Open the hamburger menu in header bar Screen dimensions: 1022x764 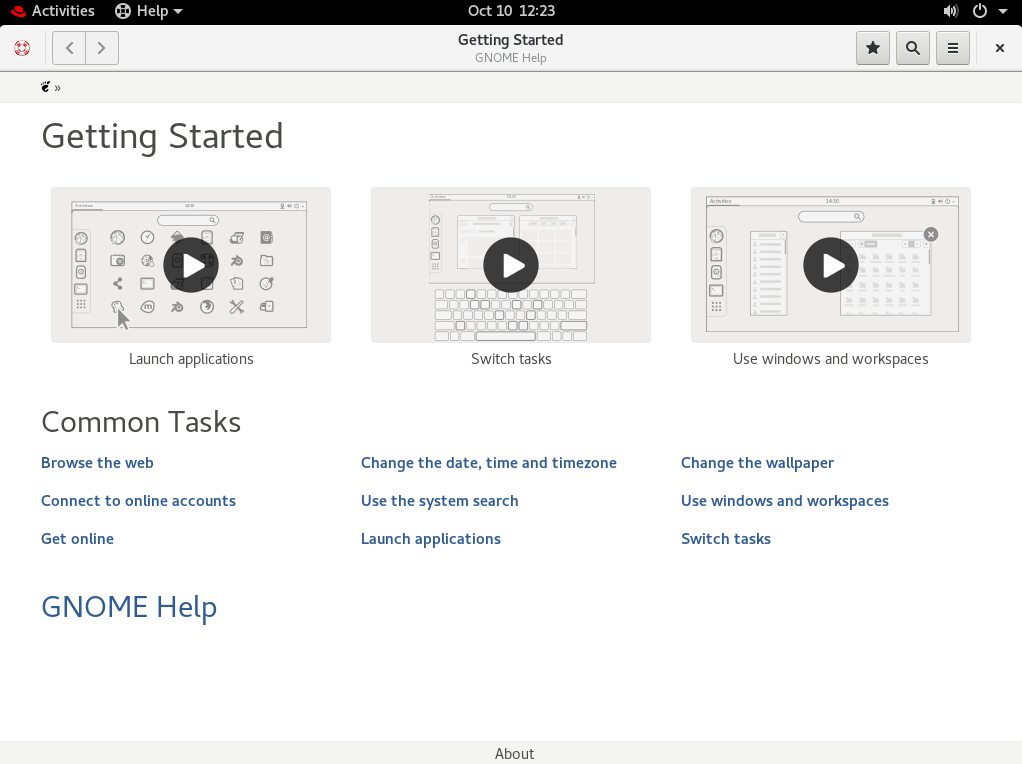pos(952,48)
